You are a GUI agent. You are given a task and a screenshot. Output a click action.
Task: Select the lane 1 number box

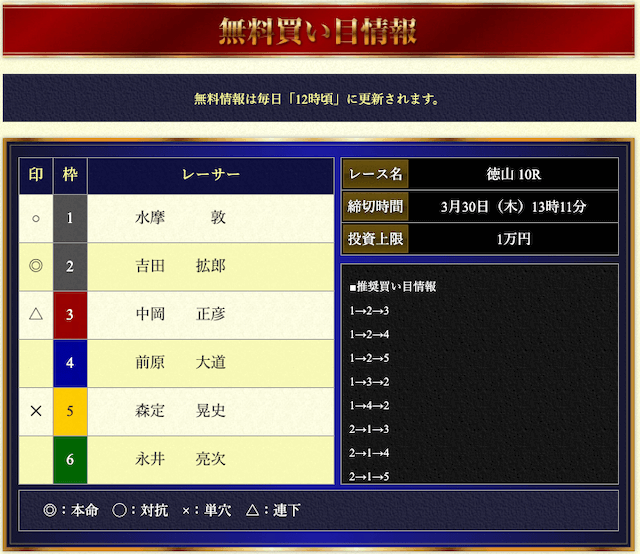pos(70,218)
